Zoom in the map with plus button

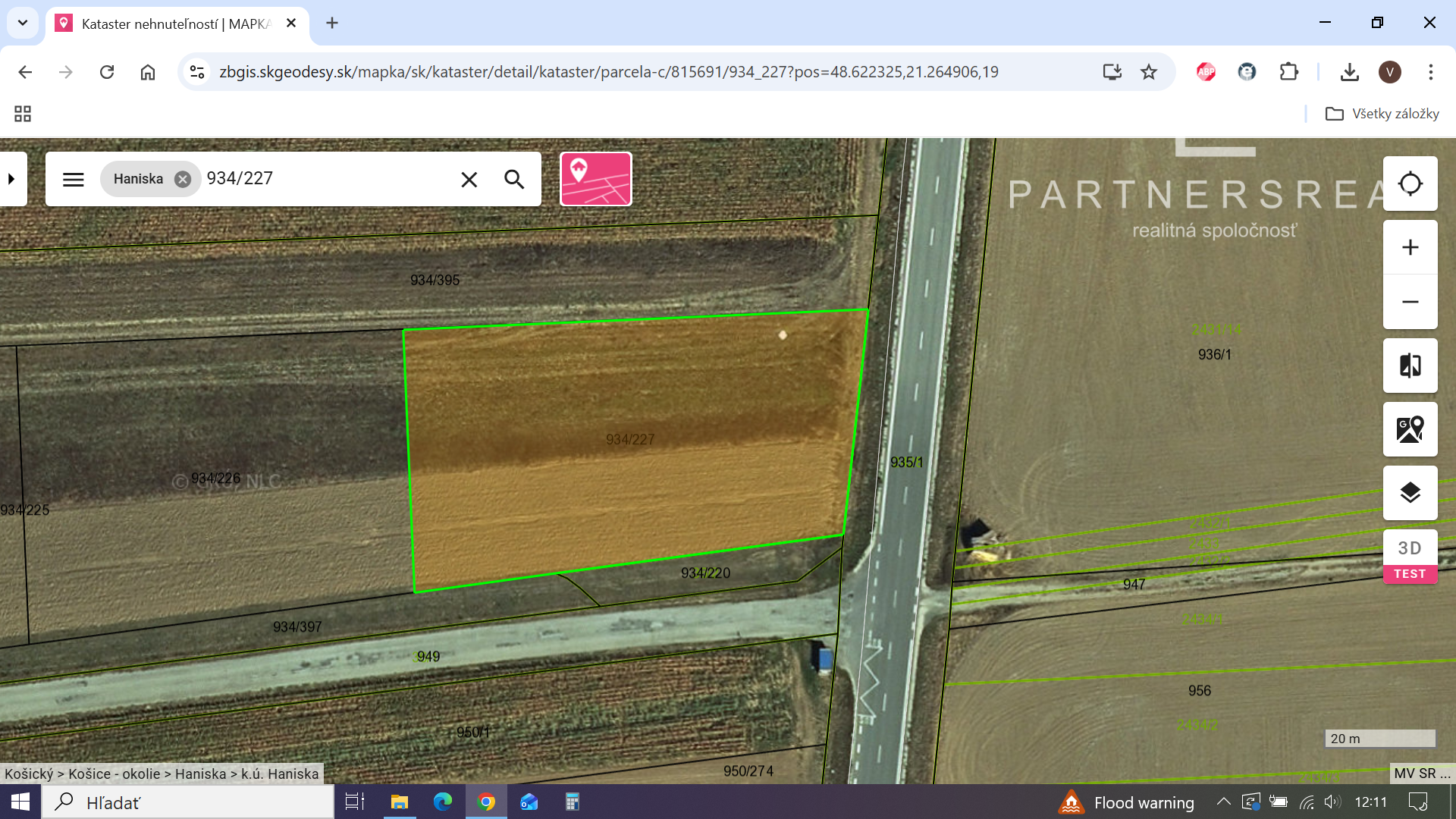click(1410, 247)
